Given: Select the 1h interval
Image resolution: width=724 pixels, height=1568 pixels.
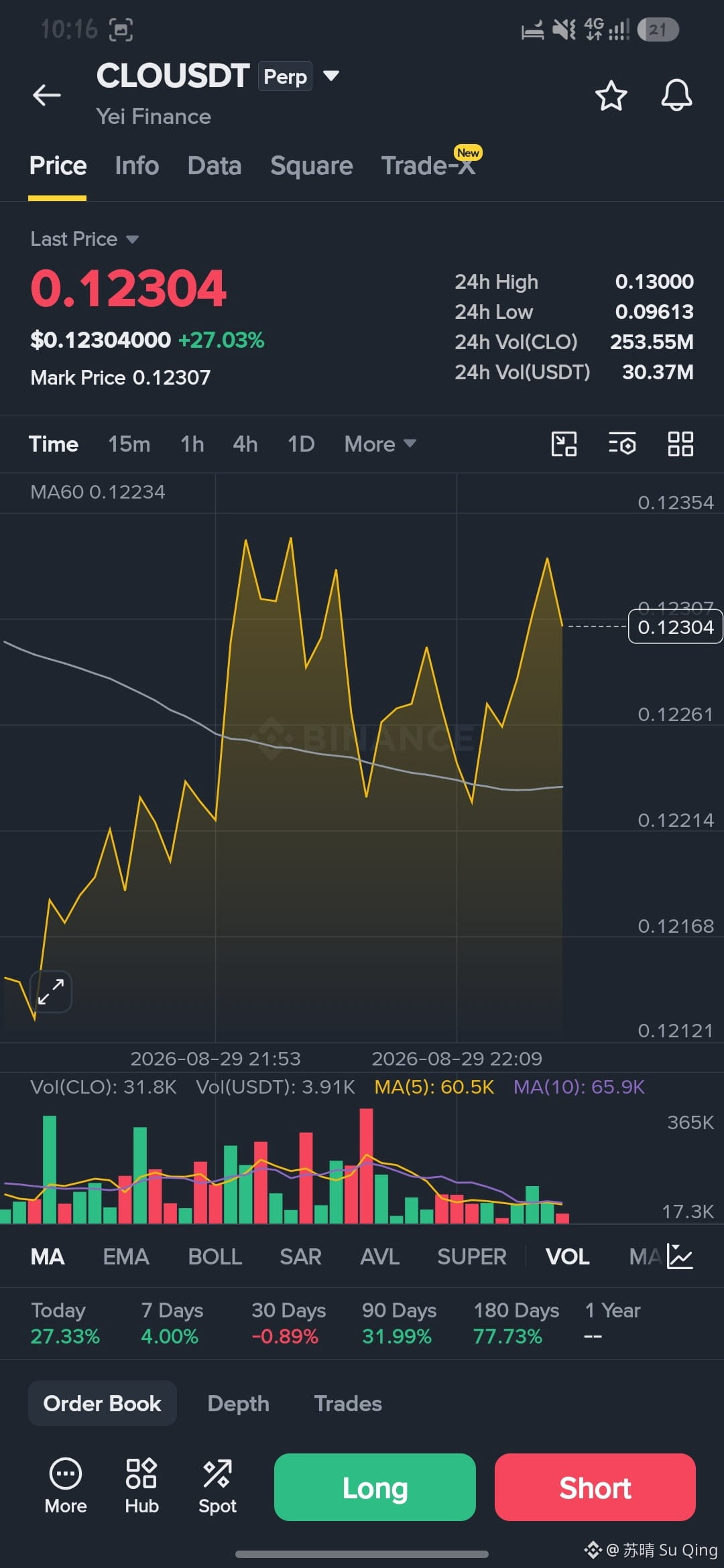Looking at the screenshot, I should (192, 444).
